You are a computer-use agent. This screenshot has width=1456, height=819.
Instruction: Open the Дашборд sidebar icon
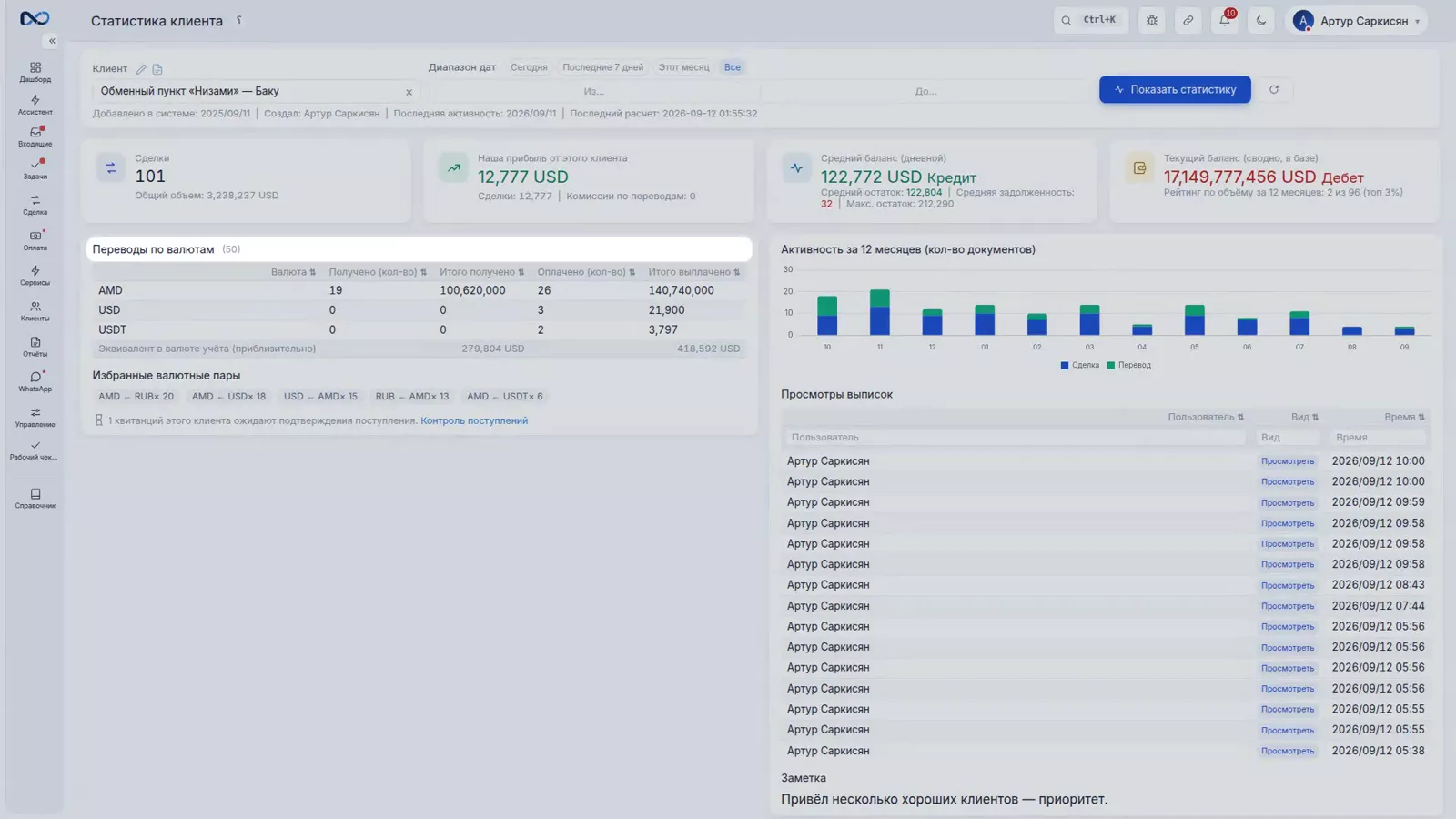point(35,73)
